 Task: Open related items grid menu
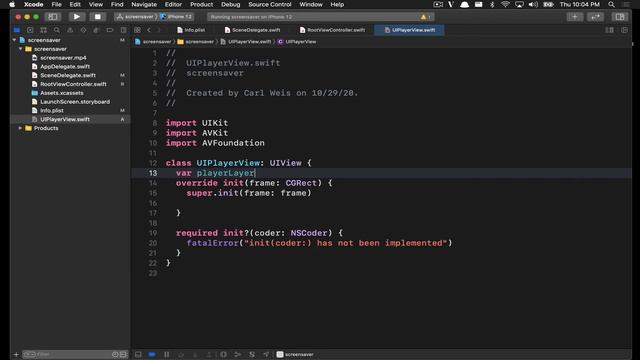click(138, 30)
